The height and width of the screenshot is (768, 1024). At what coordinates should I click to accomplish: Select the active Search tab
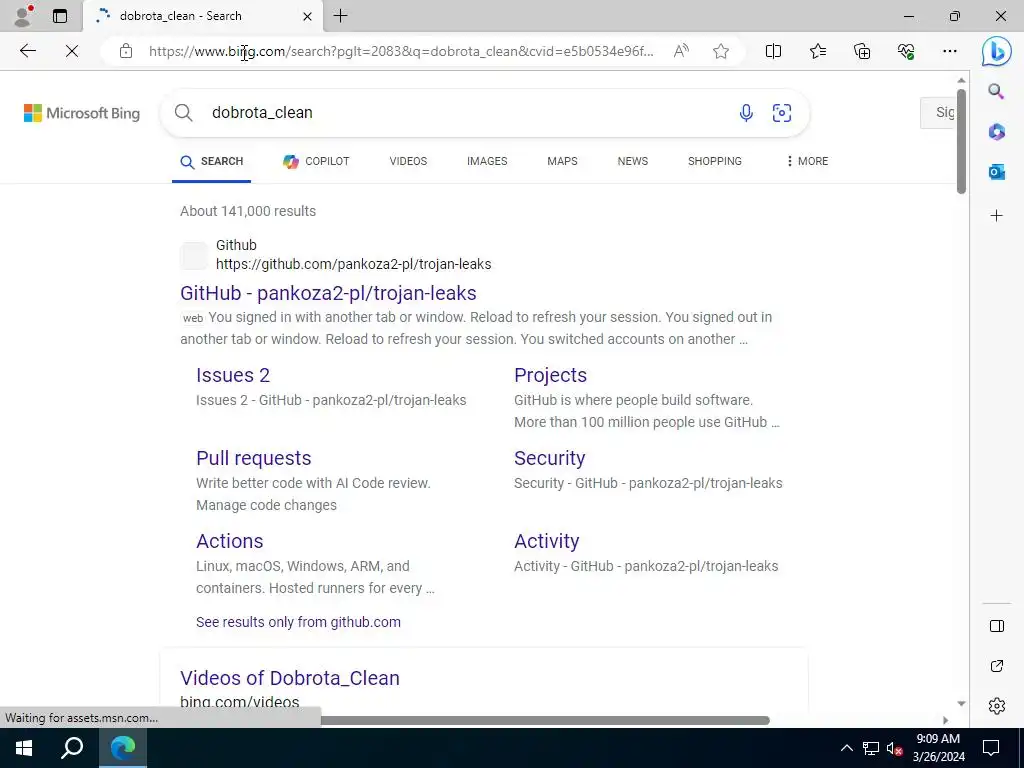[212, 161]
